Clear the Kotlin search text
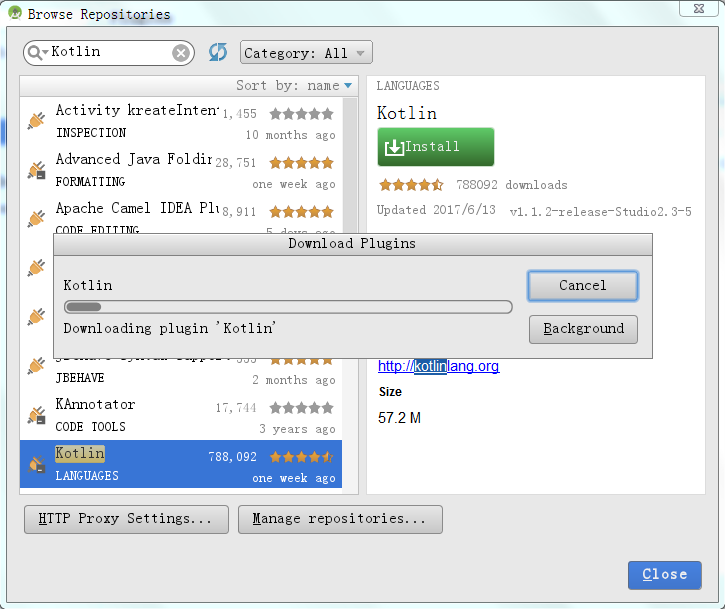This screenshot has height=609, width=725. point(181,53)
